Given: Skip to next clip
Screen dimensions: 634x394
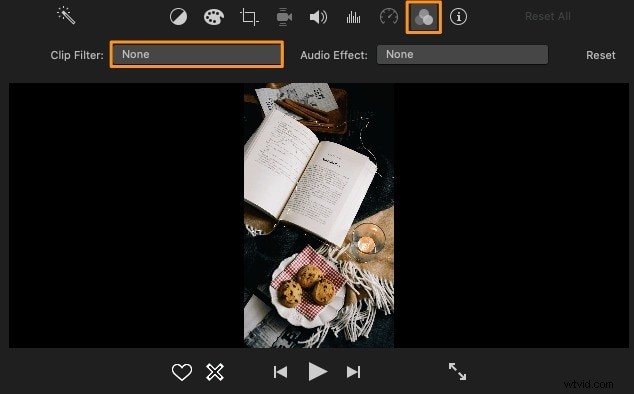Looking at the screenshot, I should point(353,372).
